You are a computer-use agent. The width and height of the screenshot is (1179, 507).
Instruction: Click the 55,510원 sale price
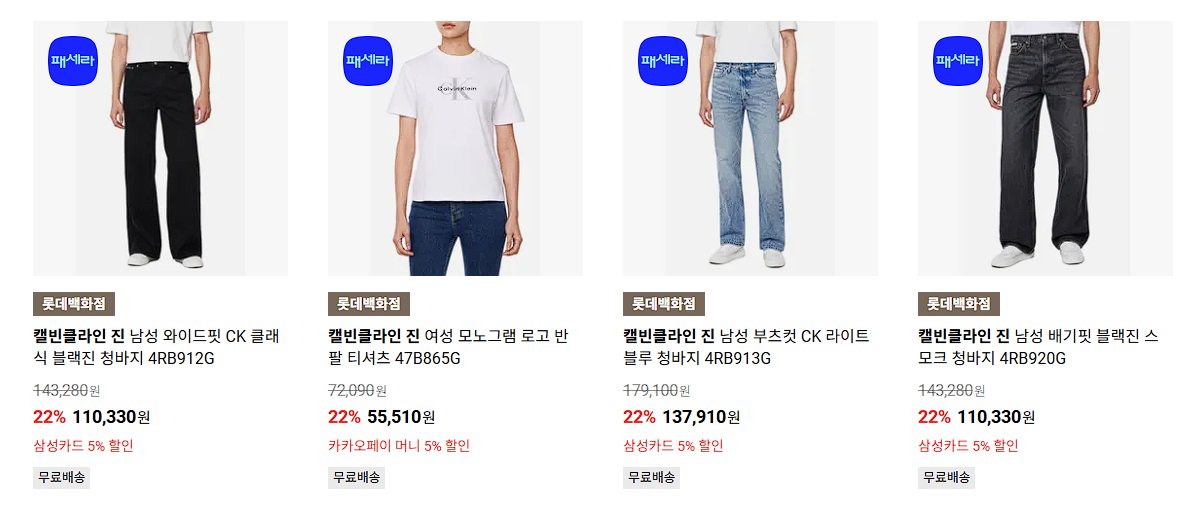(x=401, y=417)
